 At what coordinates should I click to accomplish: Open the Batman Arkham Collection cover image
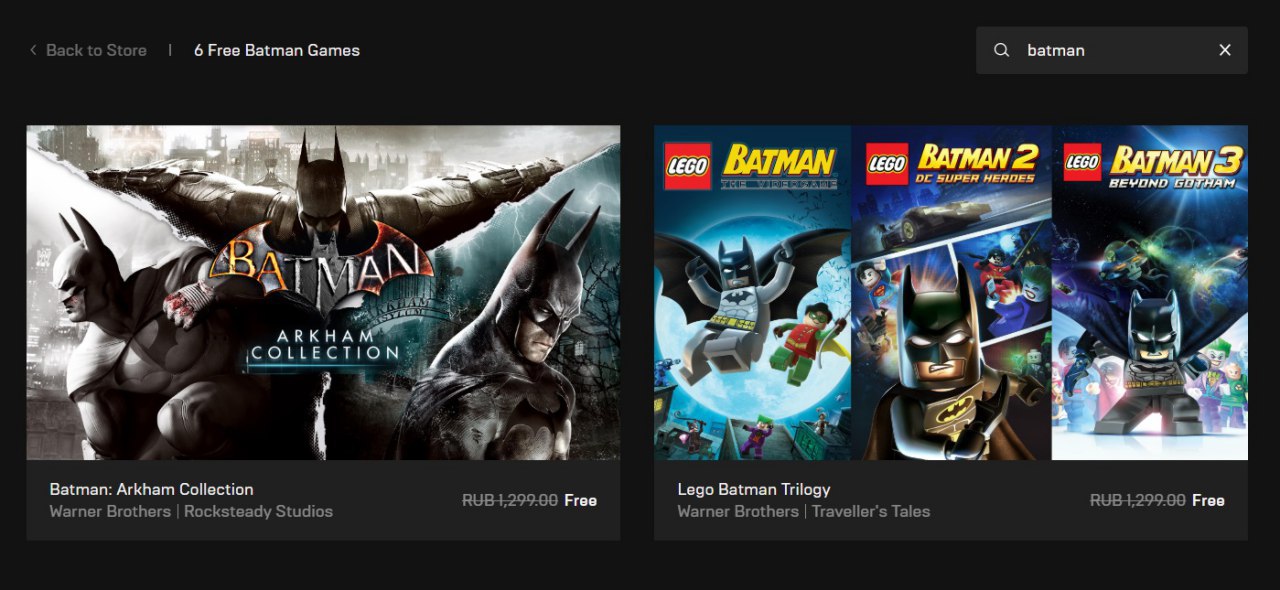323,292
